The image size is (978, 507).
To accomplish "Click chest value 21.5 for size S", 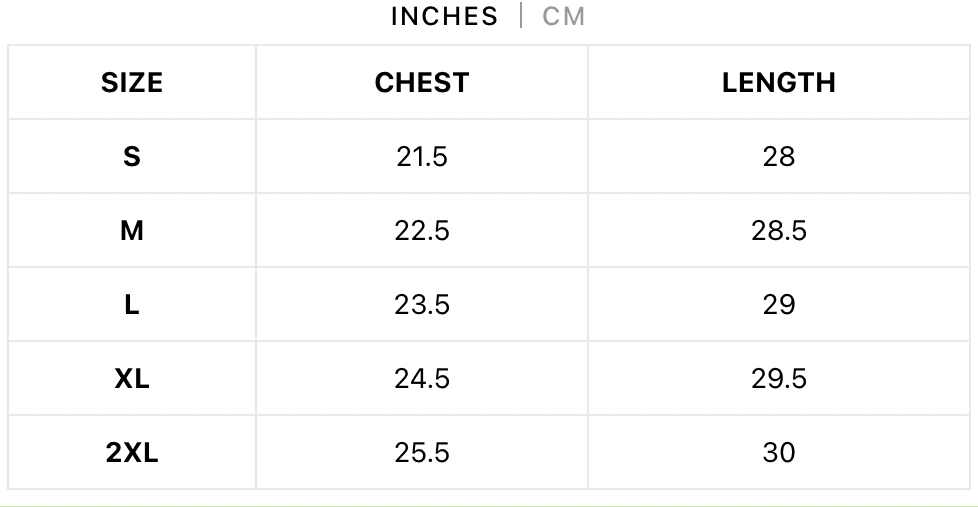I will [422, 157].
